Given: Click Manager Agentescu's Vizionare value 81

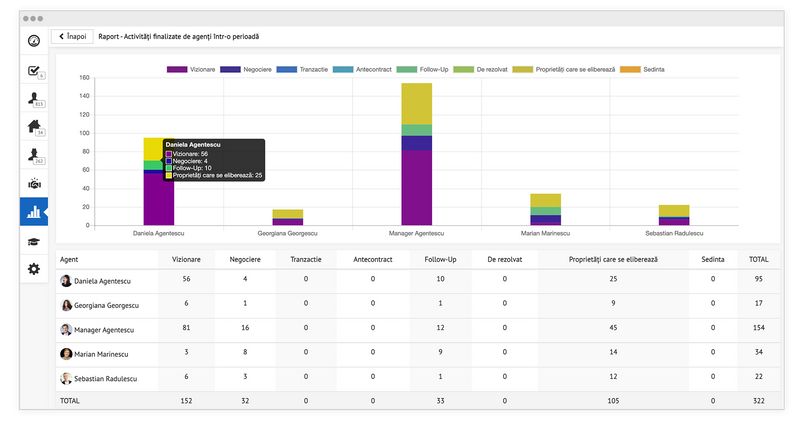Looking at the screenshot, I should click(186, 328).
